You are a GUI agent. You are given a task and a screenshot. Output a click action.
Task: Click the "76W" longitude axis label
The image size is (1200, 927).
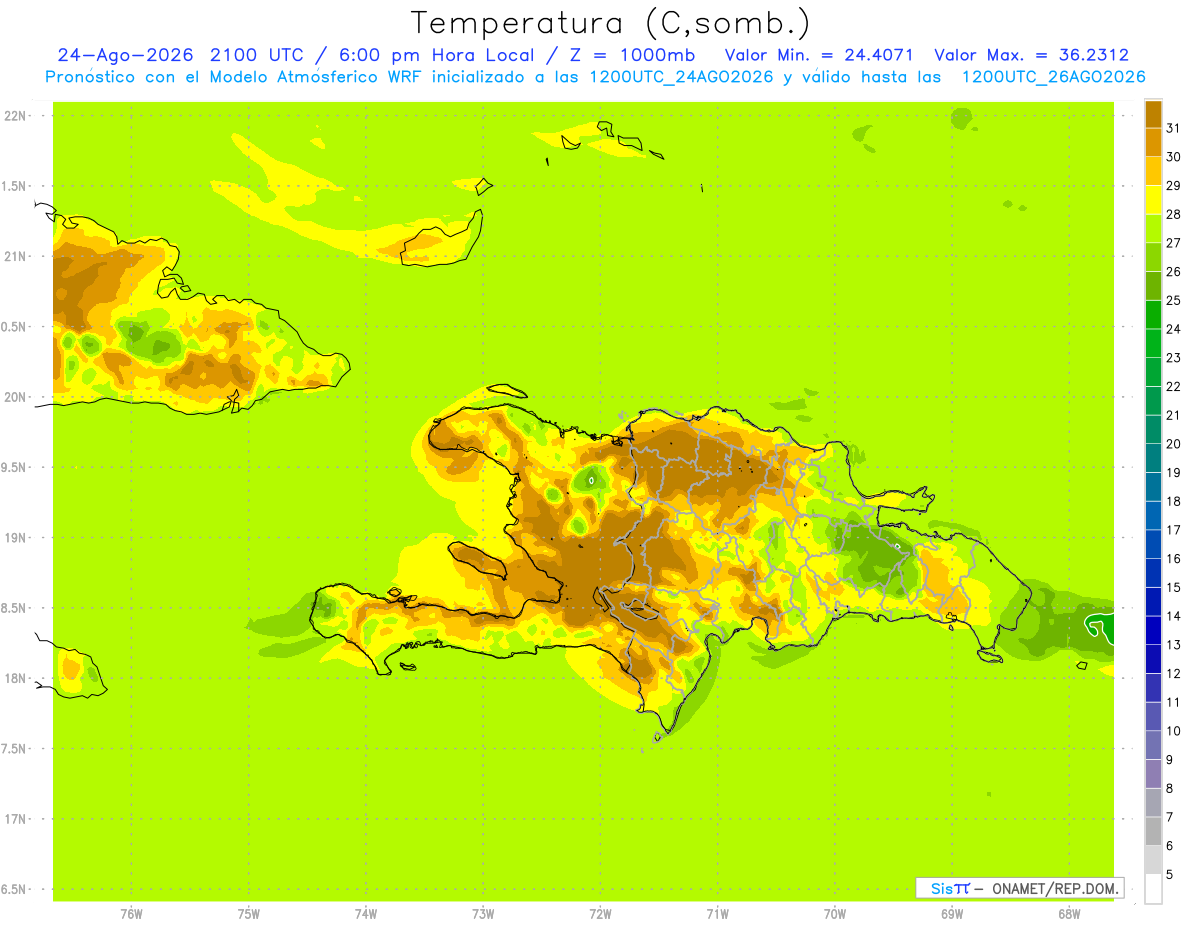pos(131,914)
